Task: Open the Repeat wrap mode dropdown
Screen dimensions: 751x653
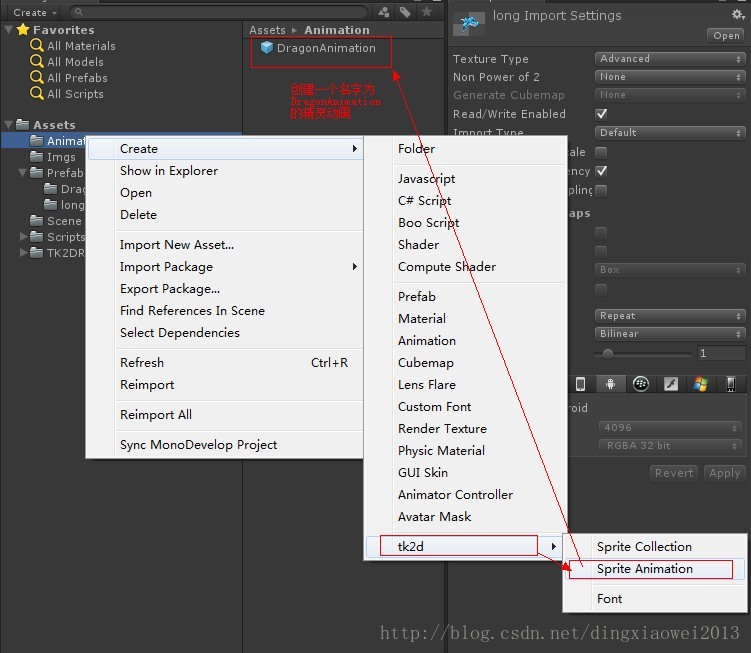Action: pyautogui.click(x=670, y=316)
